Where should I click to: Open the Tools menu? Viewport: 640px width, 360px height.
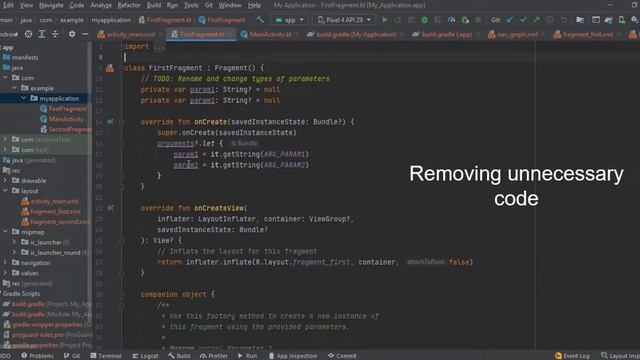point(191,5)
